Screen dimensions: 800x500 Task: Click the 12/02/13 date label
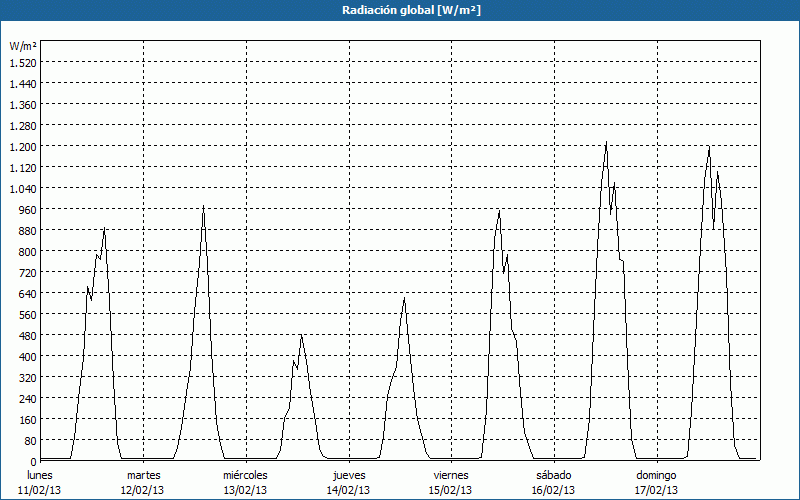143,490
